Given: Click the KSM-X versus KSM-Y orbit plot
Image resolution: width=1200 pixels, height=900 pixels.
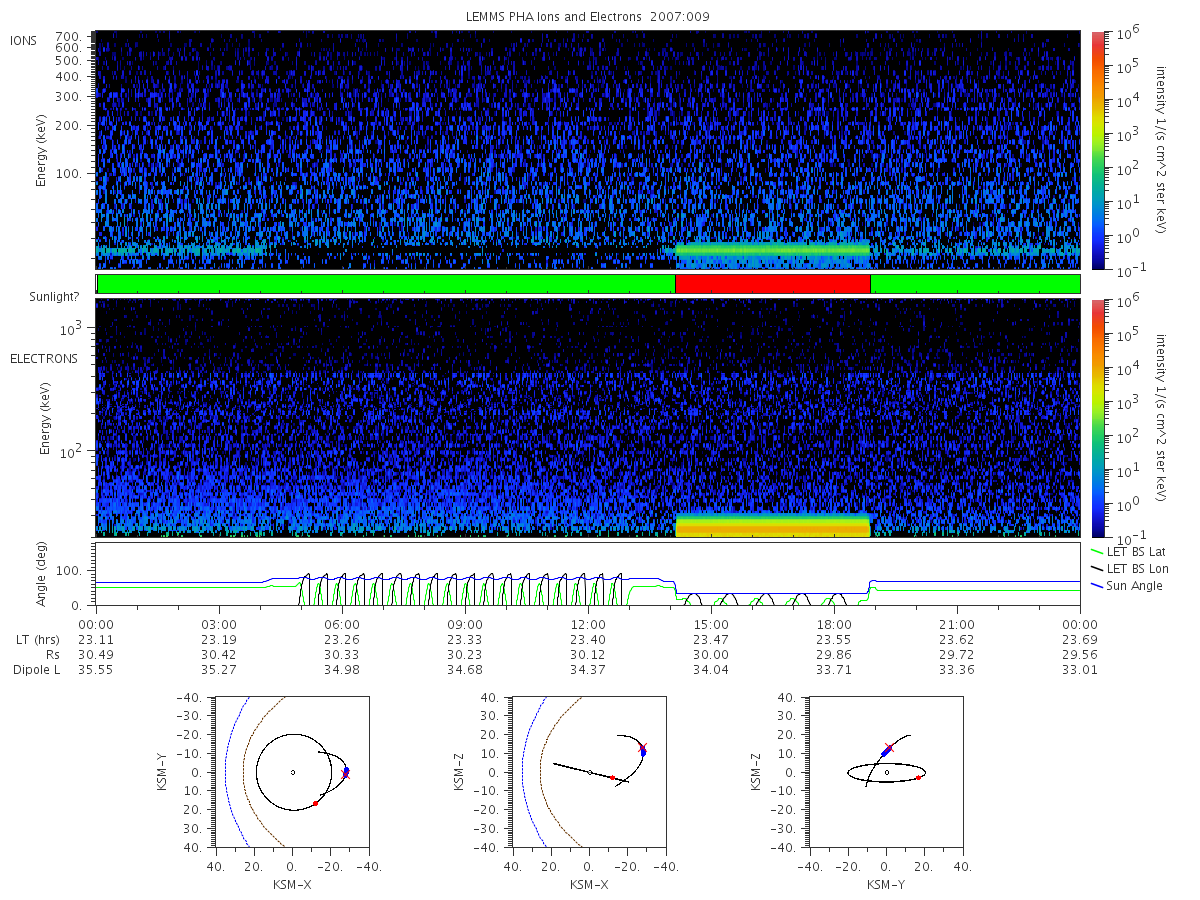Looking at the screenshot, I should (x=292, y=772).
